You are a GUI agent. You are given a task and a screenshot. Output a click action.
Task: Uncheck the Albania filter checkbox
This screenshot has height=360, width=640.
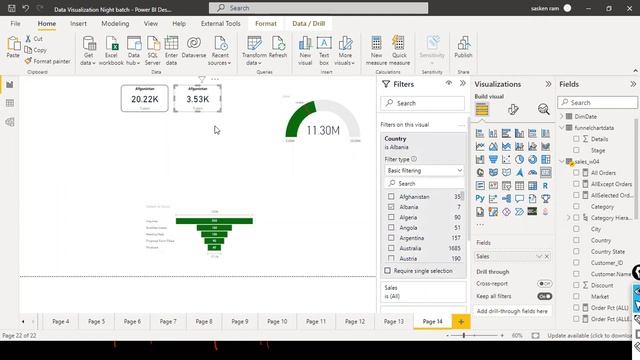pyautogui.click(x=391, y=207)
